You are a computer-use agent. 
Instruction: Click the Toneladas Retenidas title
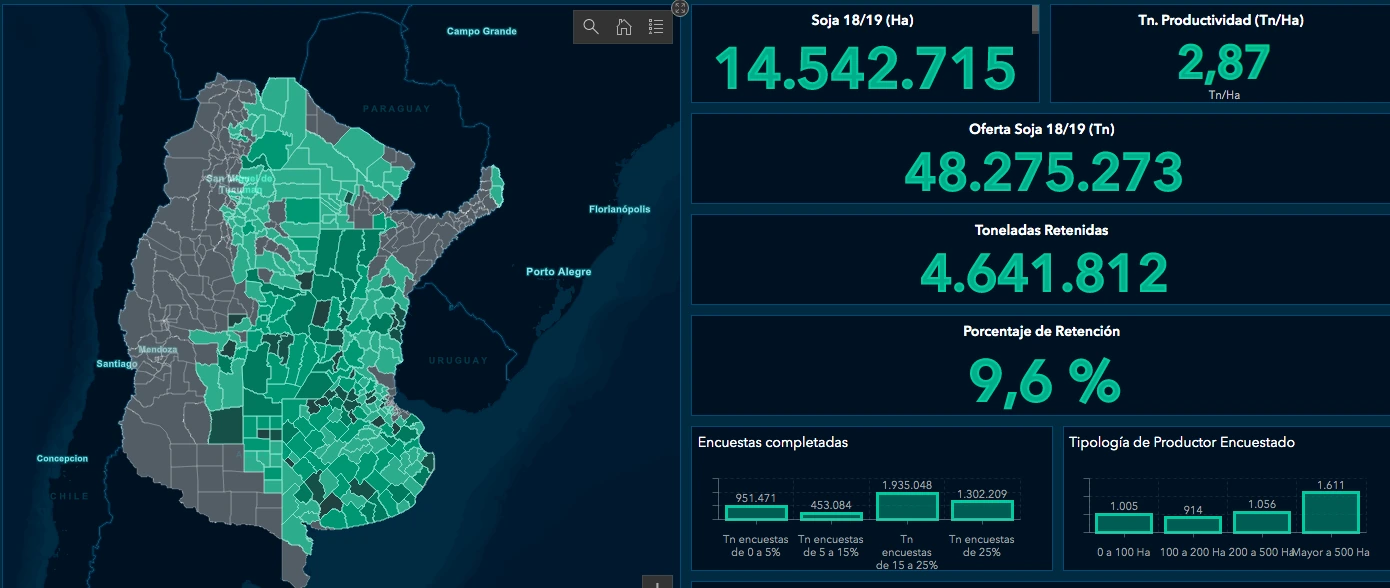pos(1041,230)
